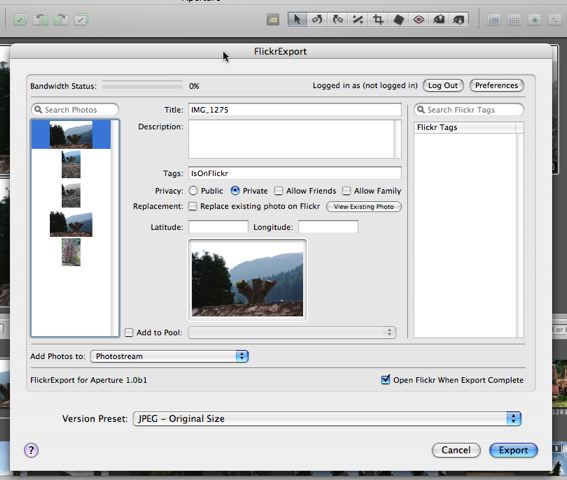Image resolution: width=567 pixels, height=480 pixels.
Task: Click the Description field scrollbar
Action: 397,139
